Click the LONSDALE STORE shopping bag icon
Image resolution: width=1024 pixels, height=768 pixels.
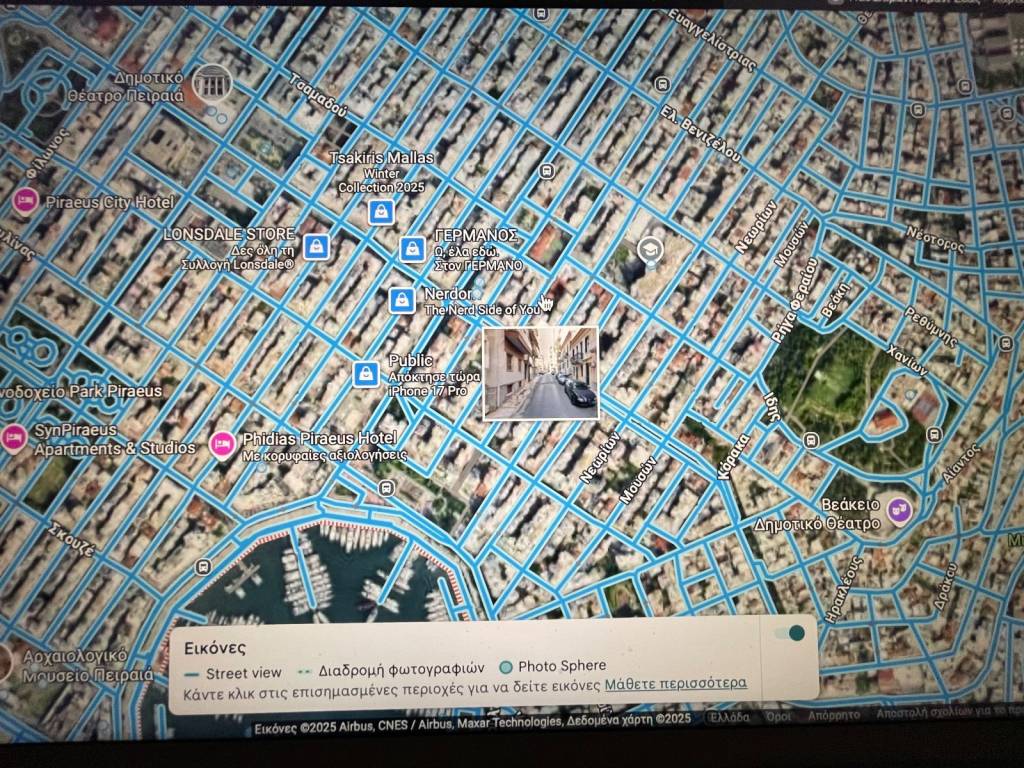[x=316, y=246]
